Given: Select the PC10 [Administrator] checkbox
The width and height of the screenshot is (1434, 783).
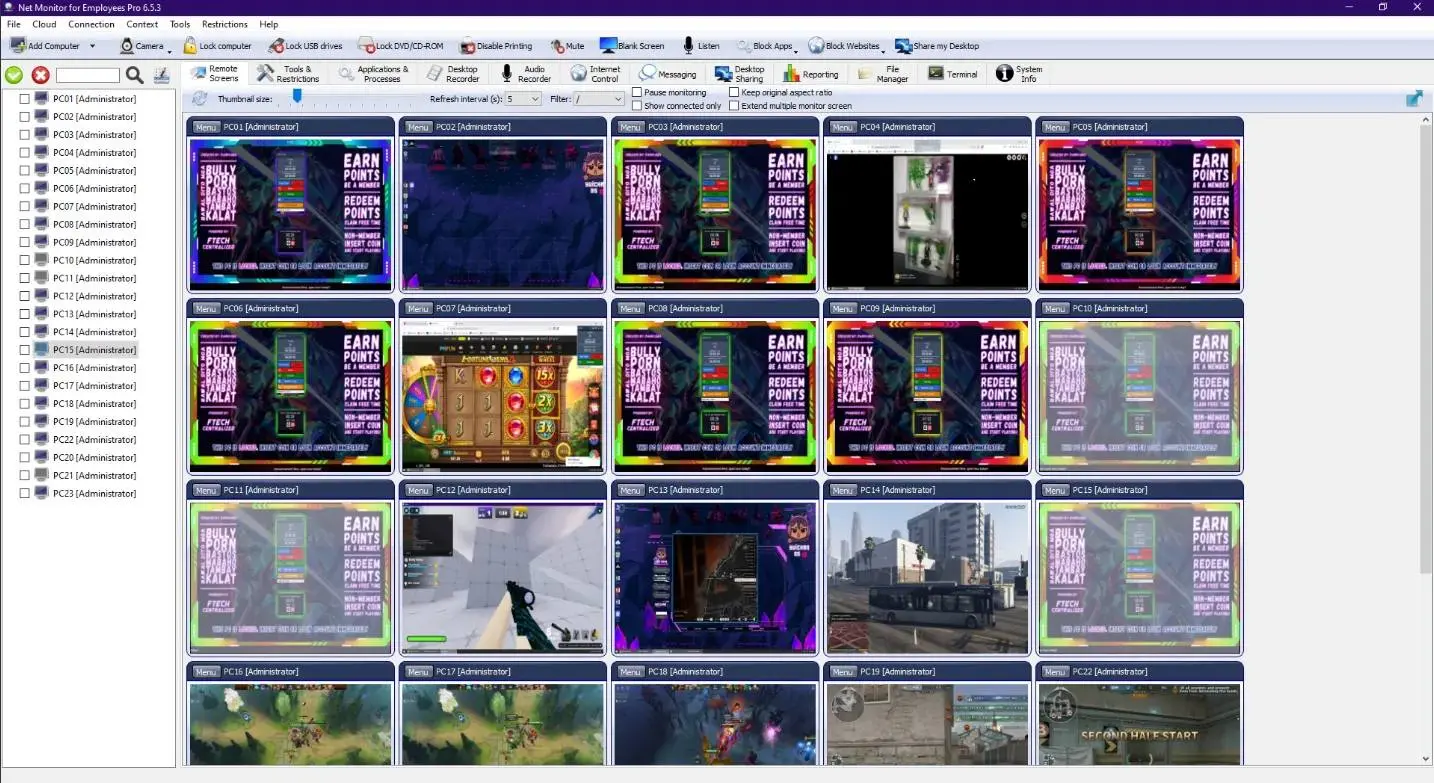Looking at the screenshot, I should [25, 261].
